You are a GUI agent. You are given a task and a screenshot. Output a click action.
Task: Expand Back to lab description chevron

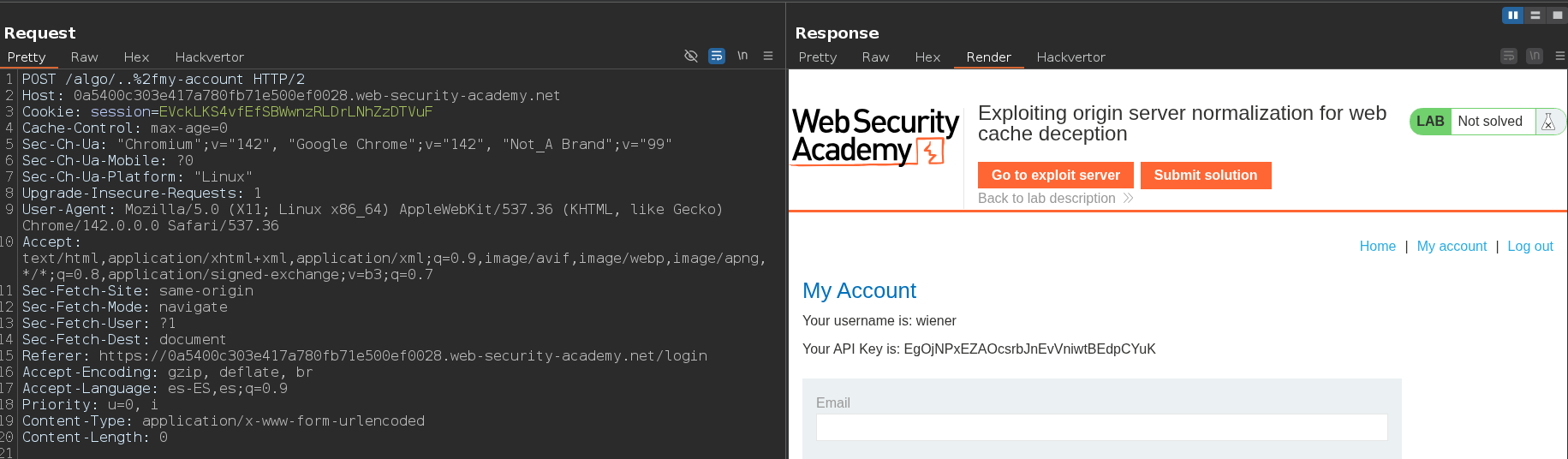[1128, 198]
